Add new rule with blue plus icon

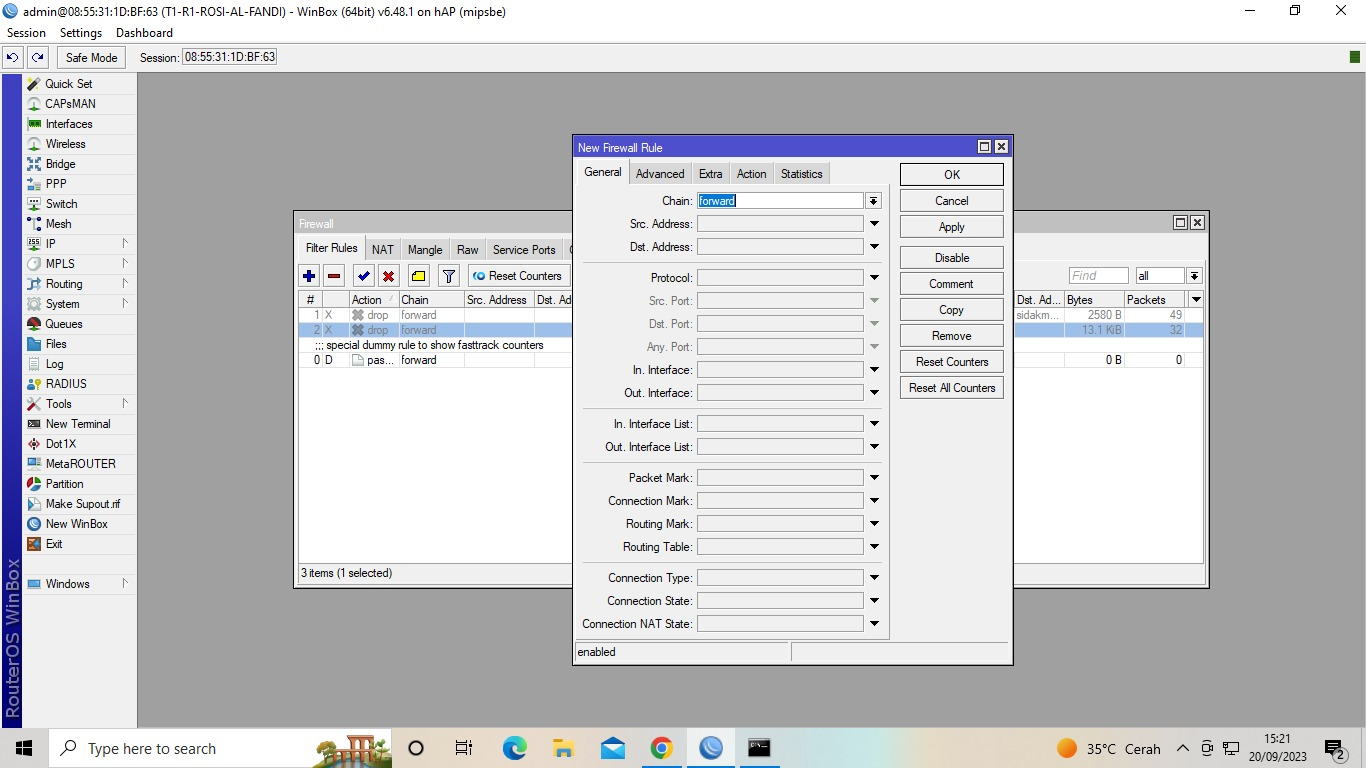pyautogui.click(x=309, y=276)
